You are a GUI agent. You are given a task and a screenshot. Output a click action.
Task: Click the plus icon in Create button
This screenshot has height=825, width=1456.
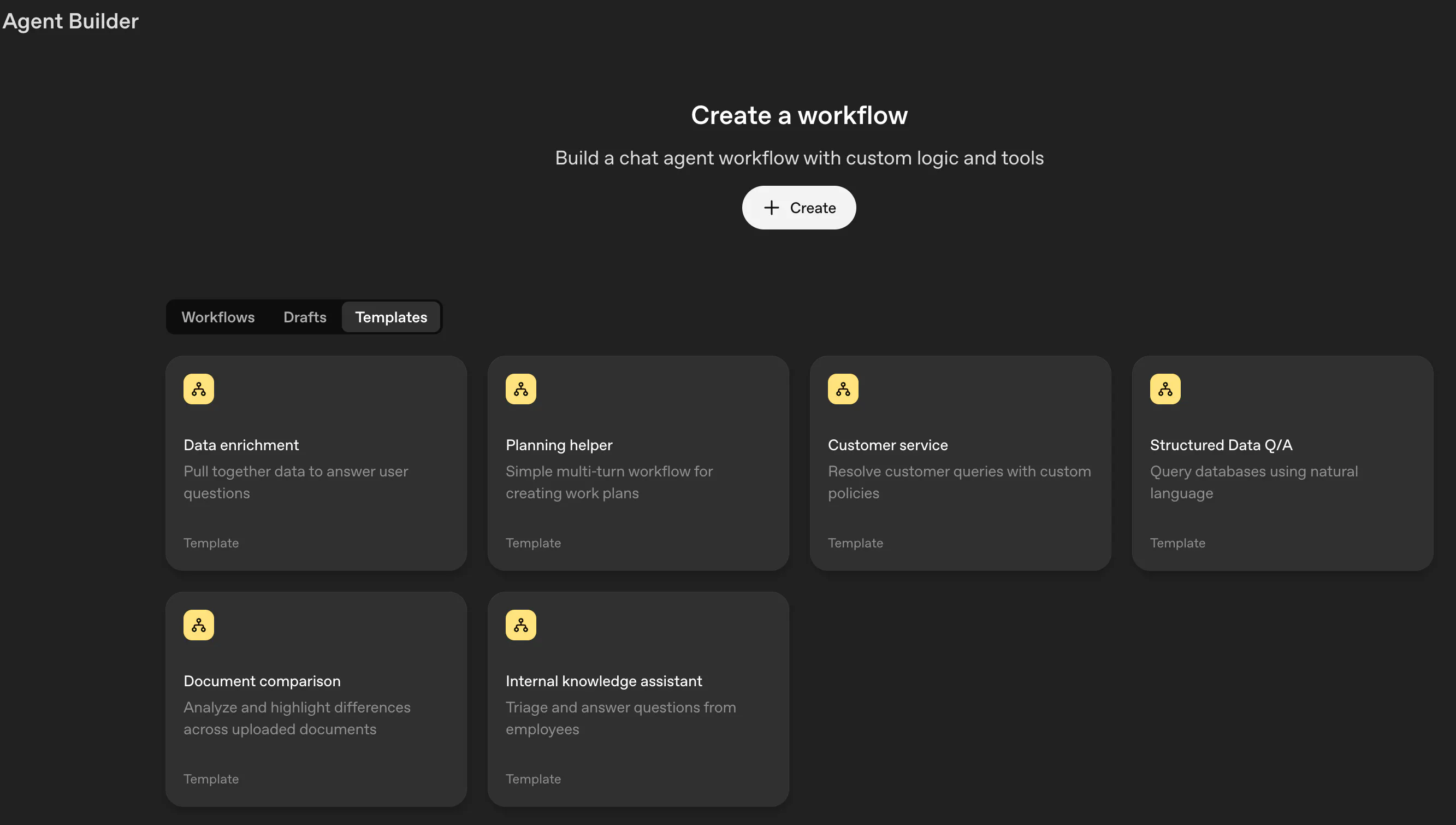[x=771, y=208]
